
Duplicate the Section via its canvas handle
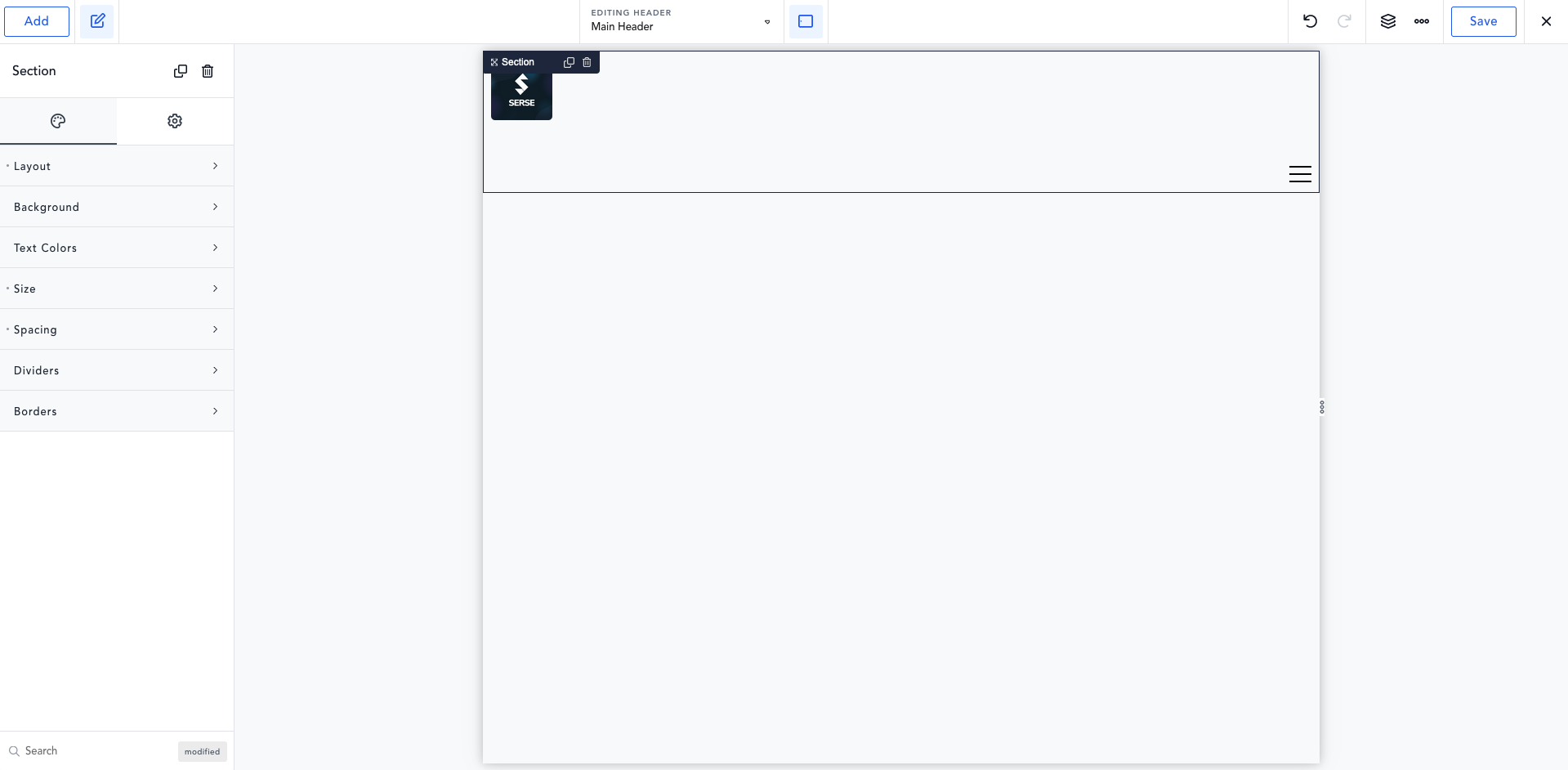point(569,62)
